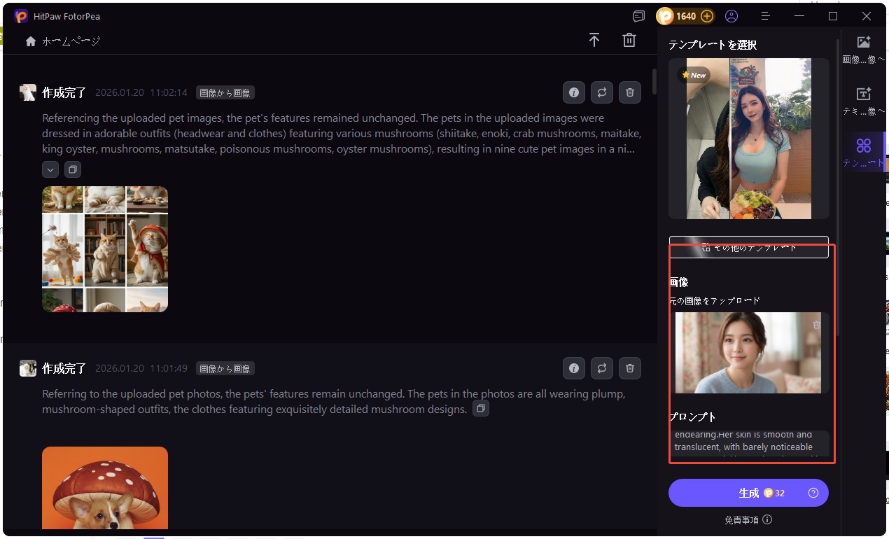The height and width of the screenshot is (539, 889).
Task: Delete the first cat generation entry
Action: point(629,92)
